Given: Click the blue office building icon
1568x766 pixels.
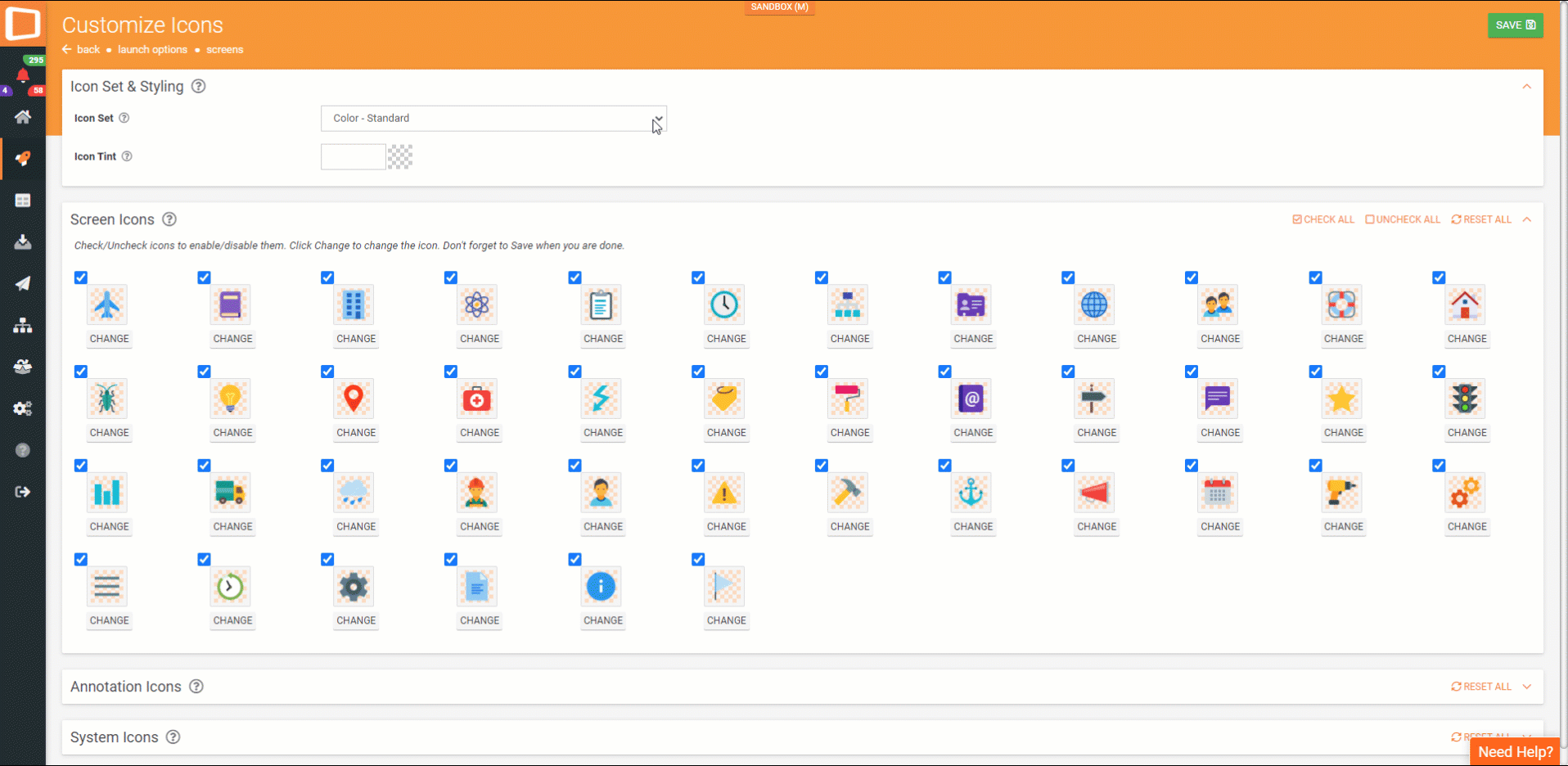Looking at the screenshot, I should (354, 305).
